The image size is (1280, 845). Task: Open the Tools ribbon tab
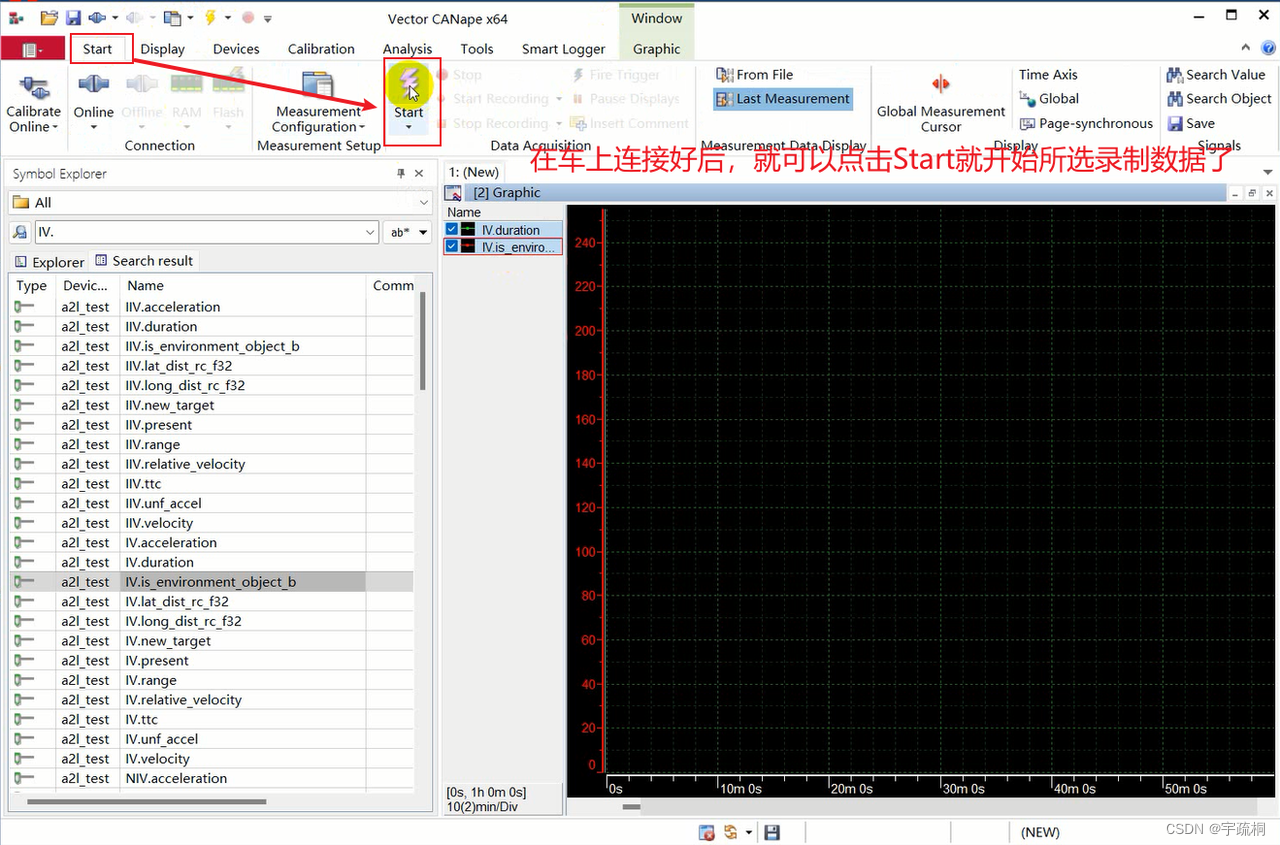point(477,48)
